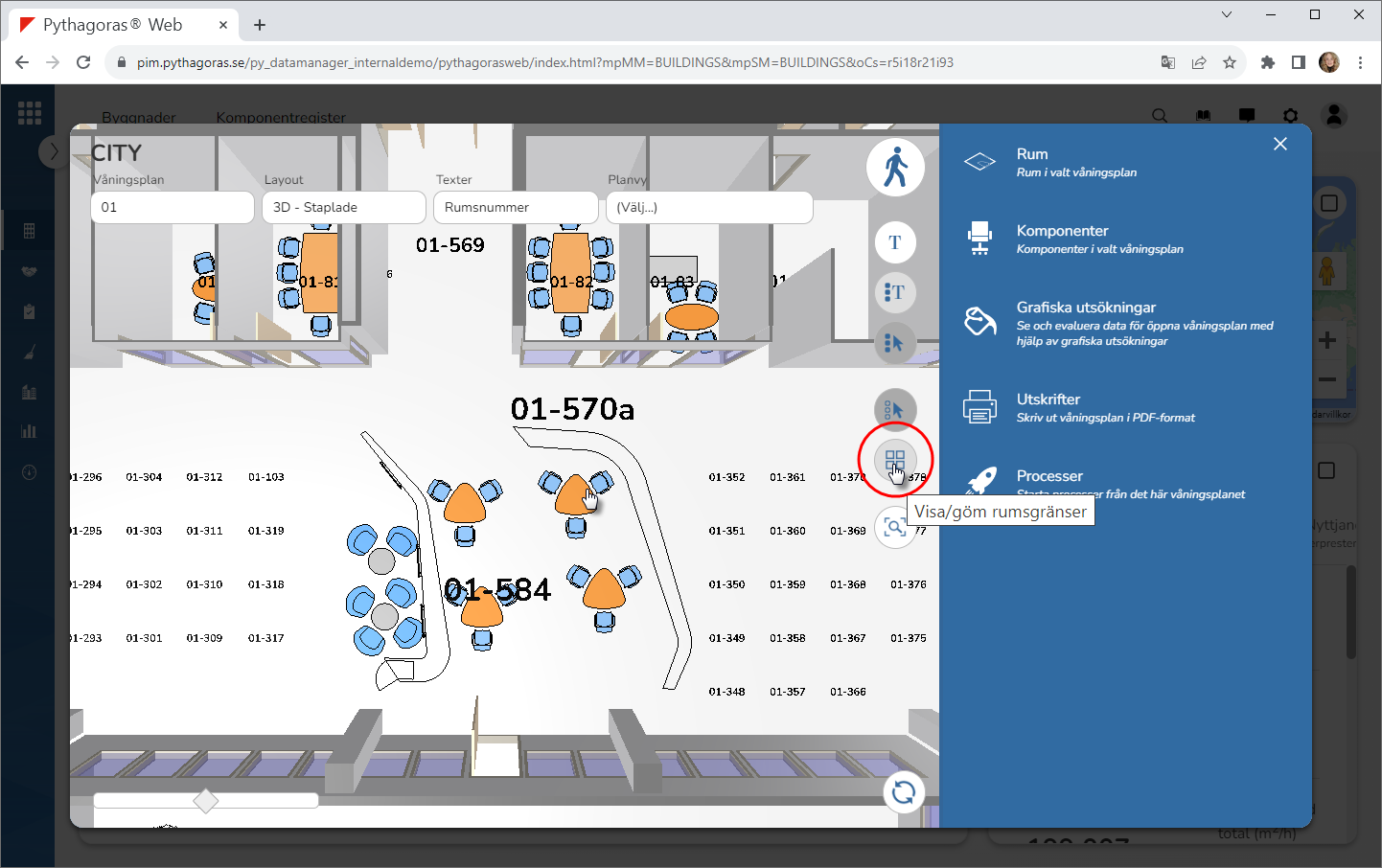Bookmark this page with the star icon
Viewport: 1382px width, 868px height.
(x=1230, y=62)
